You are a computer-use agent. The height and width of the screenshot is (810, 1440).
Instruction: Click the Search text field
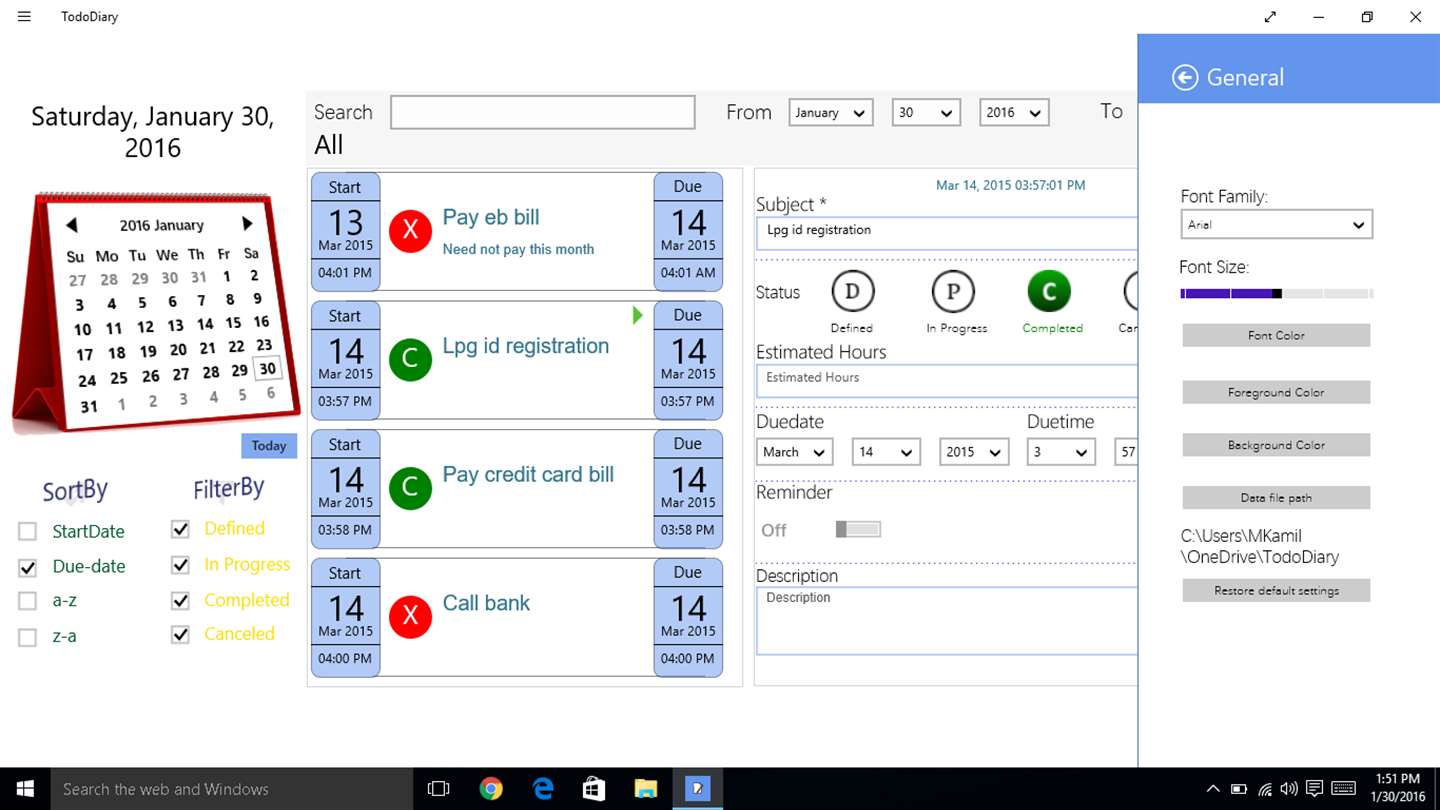pos(543,113)
